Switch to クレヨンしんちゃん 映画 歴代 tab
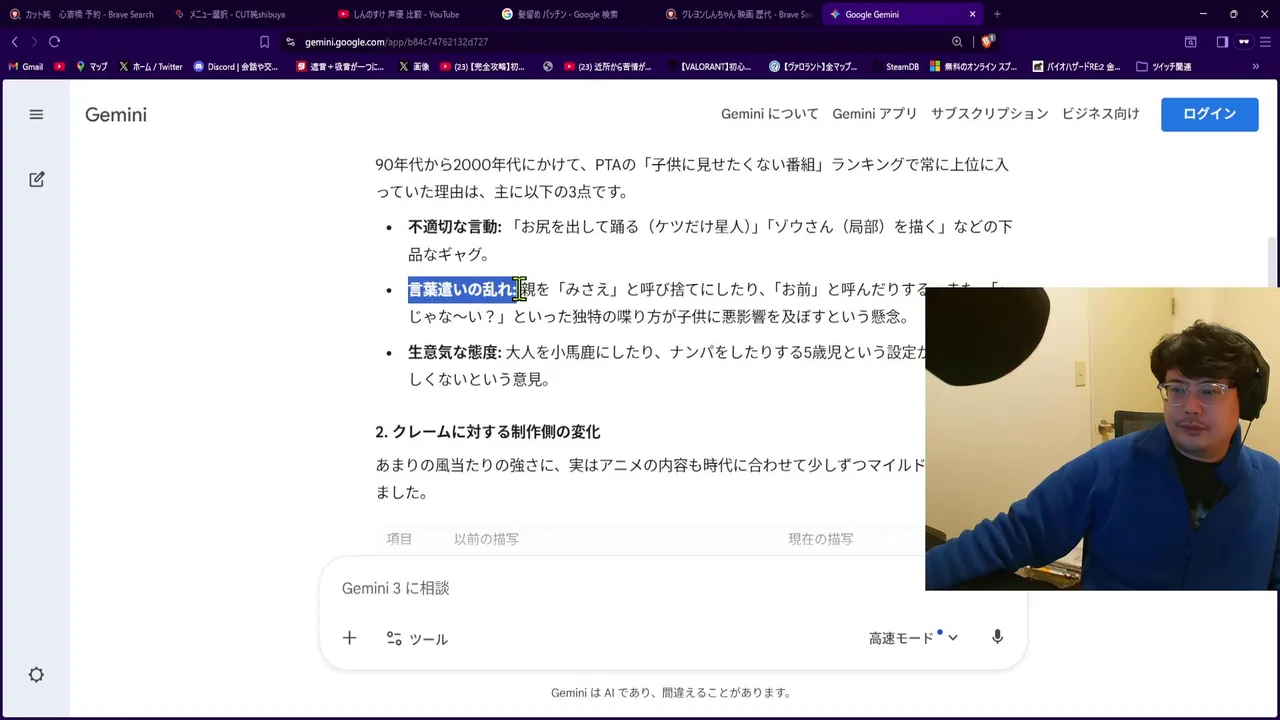Viewport: 1280px width, 720px height. tap(738, 14)
